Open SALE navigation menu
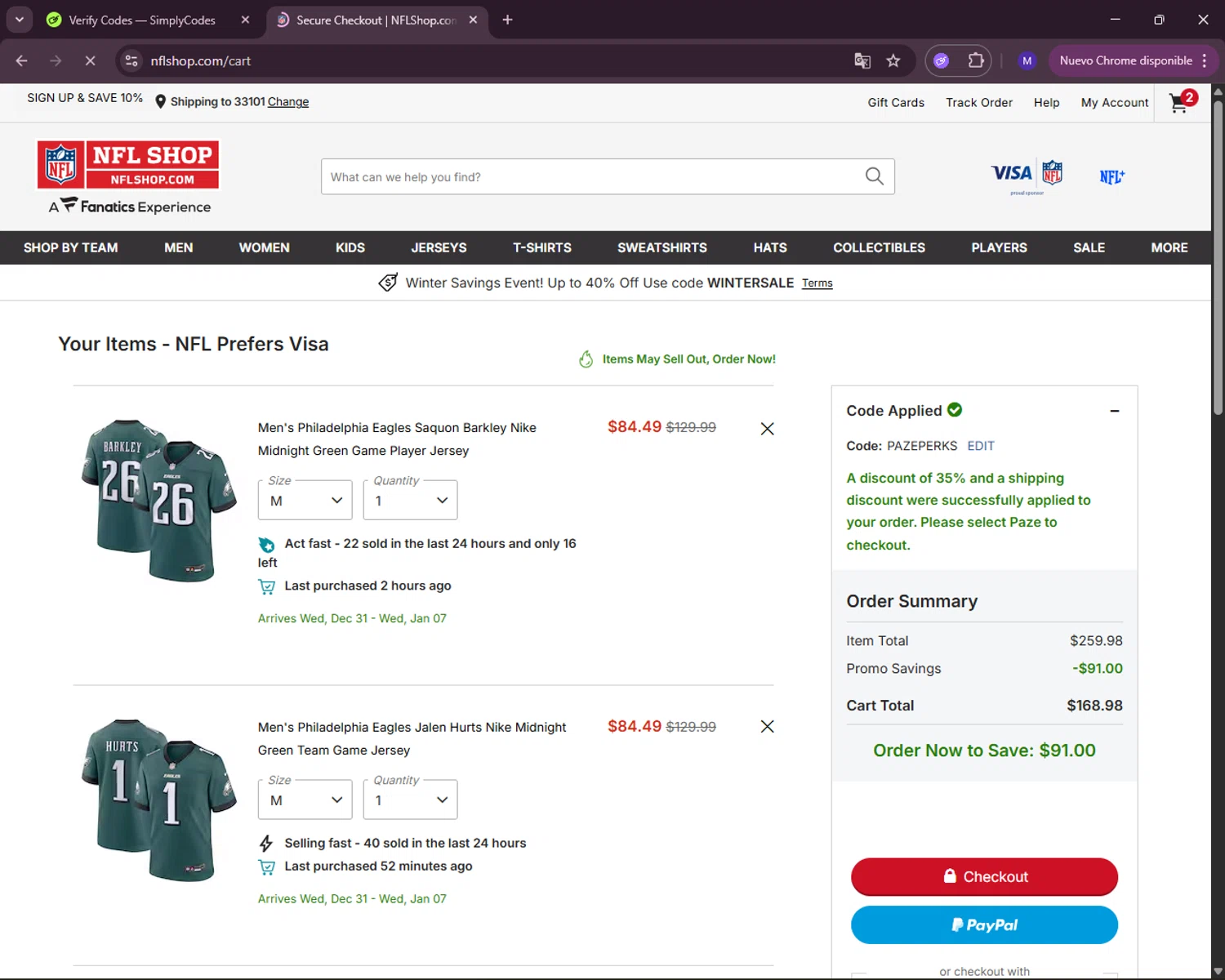This screenshot has width=1225, height=980. point(1089,247)
